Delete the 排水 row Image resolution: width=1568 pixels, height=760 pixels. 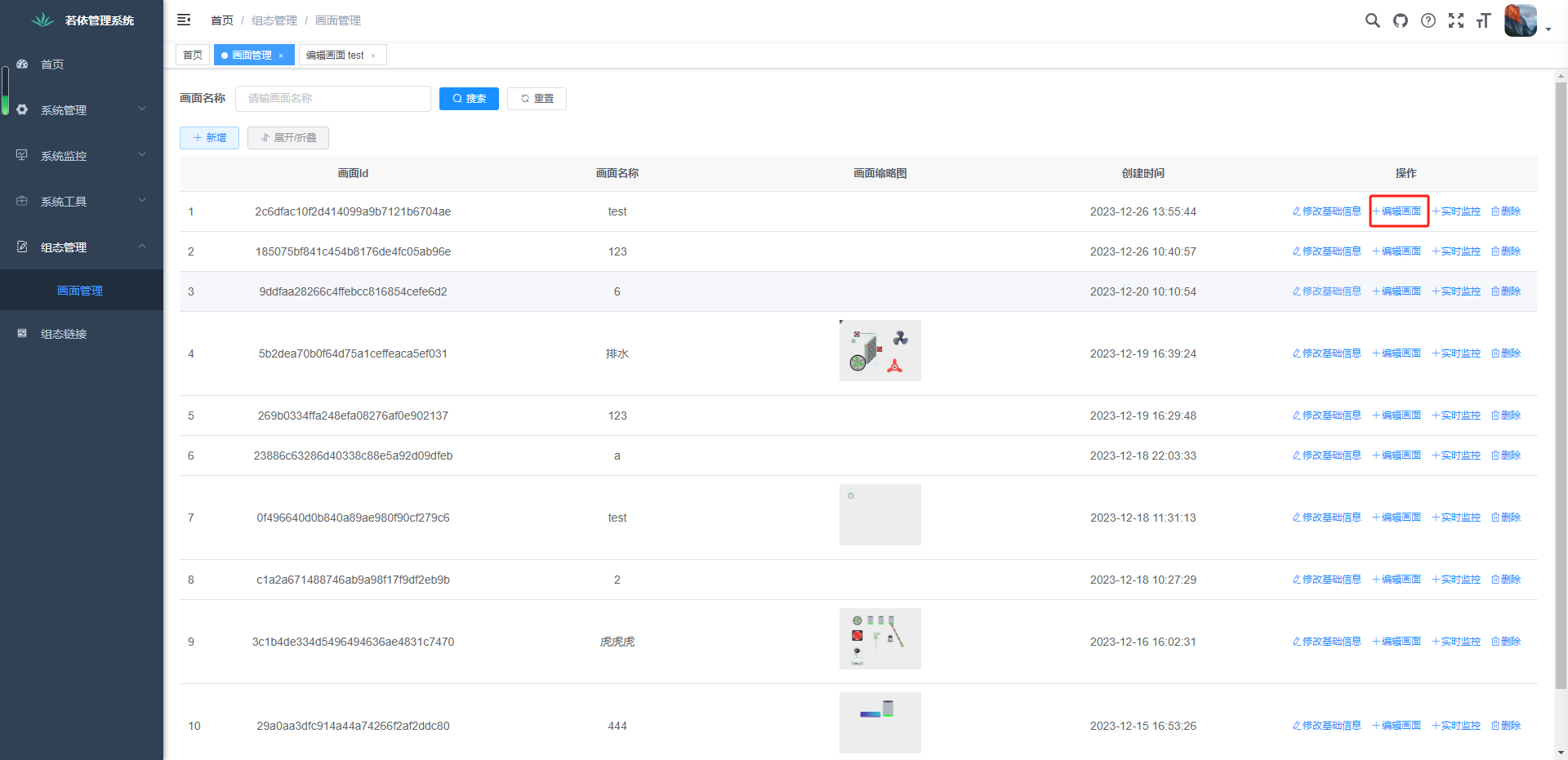(1506, 353)
